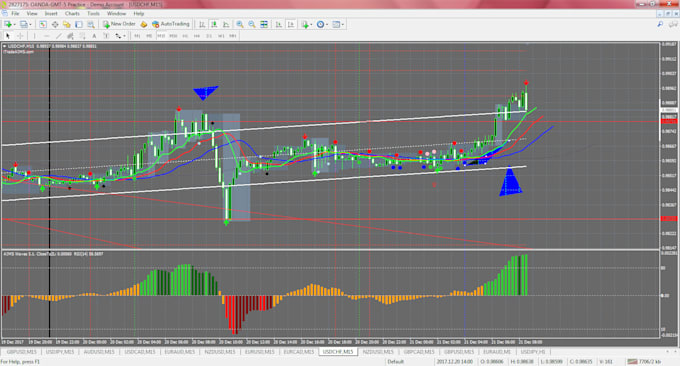Click the blue down arrow marker on chart
680x366 pixels.
tap(205, 92)
